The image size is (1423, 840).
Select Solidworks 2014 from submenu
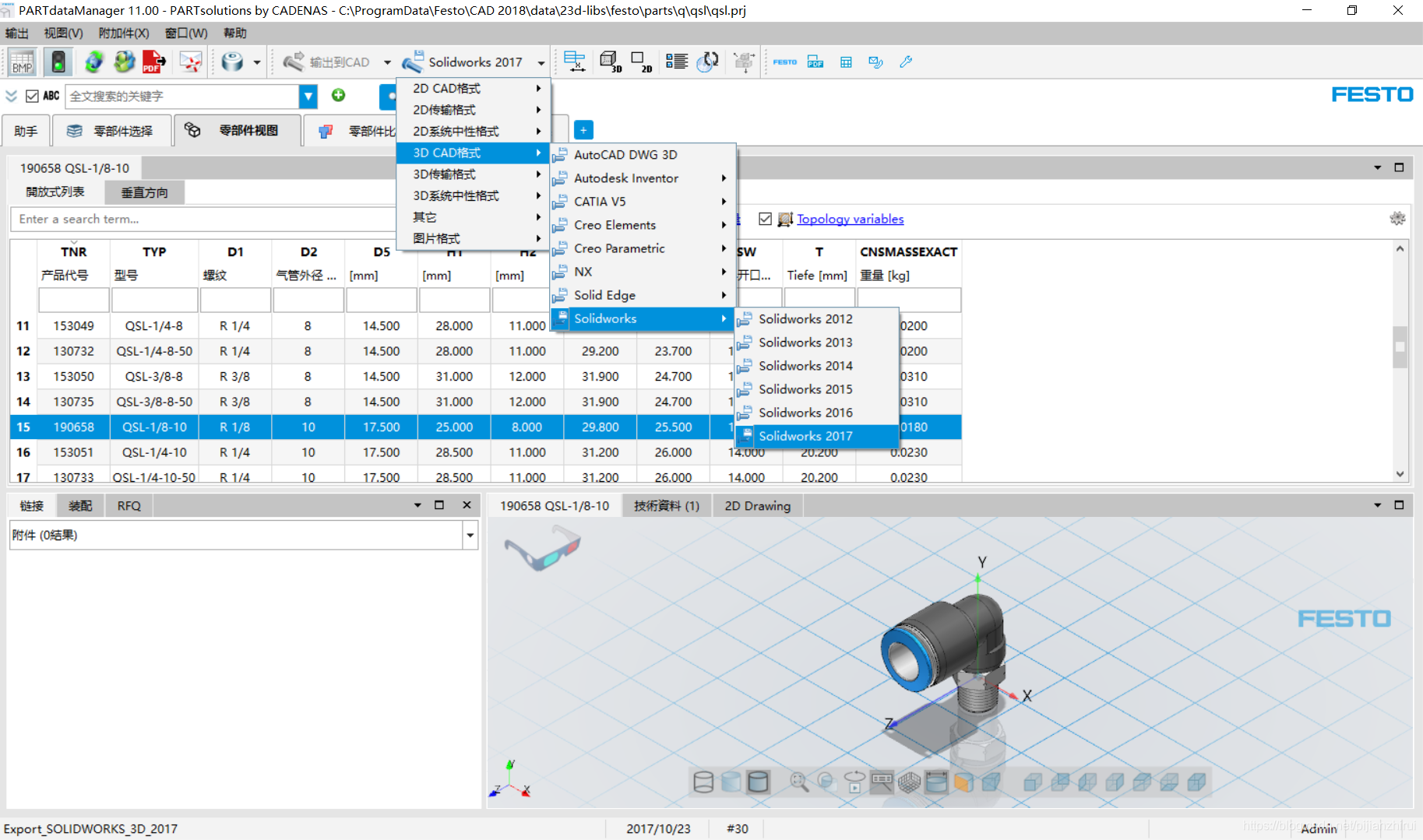816,366
